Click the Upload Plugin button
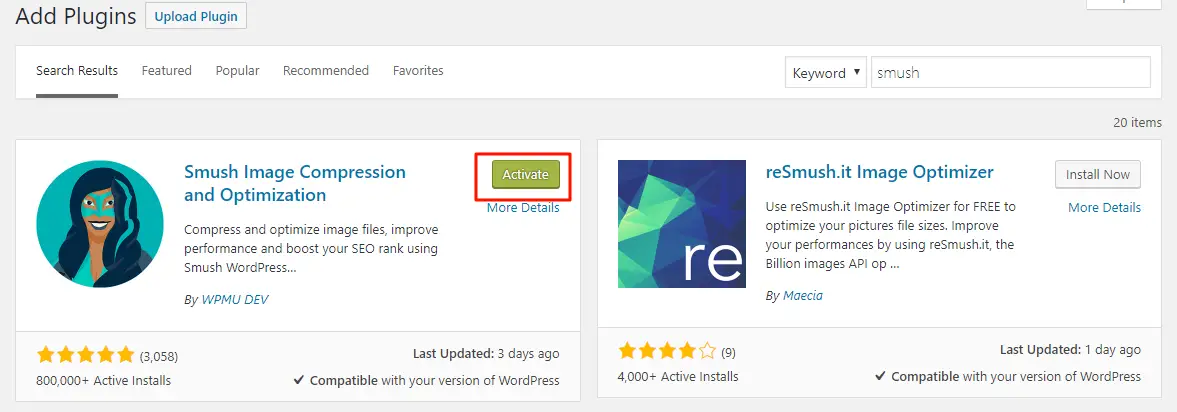This screenshot has width=1177, height=412. 196,16
